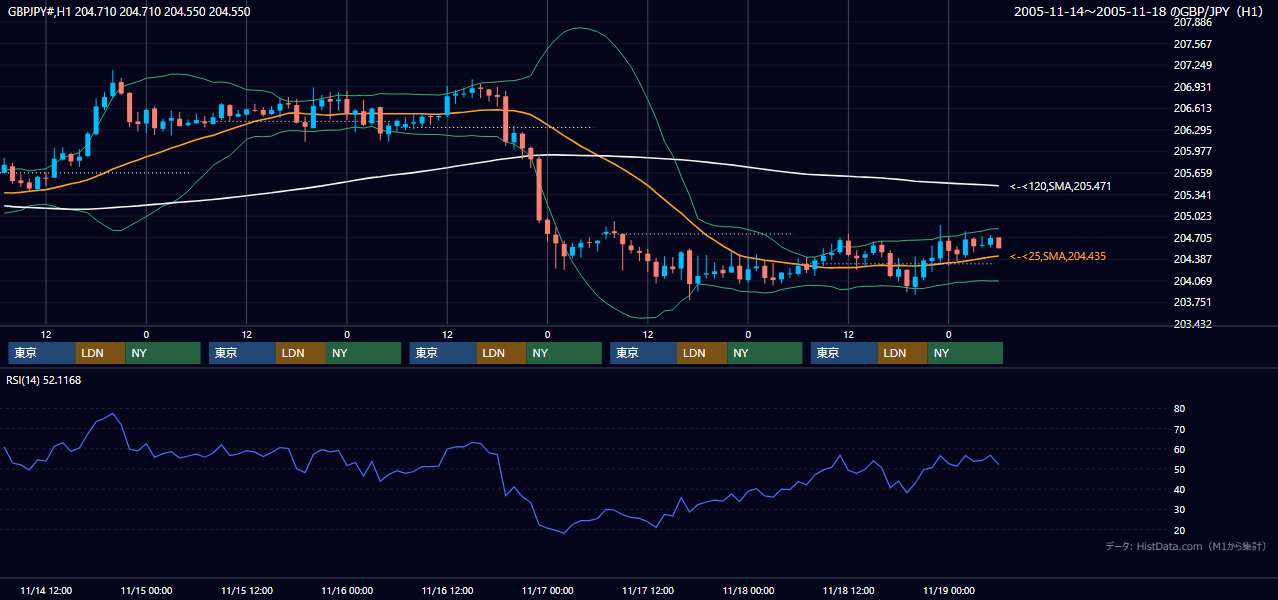Click the HistData.com data credit text
This screenshot has width=1278, height=600.
pyautogui.click(x=1186, y=546)
